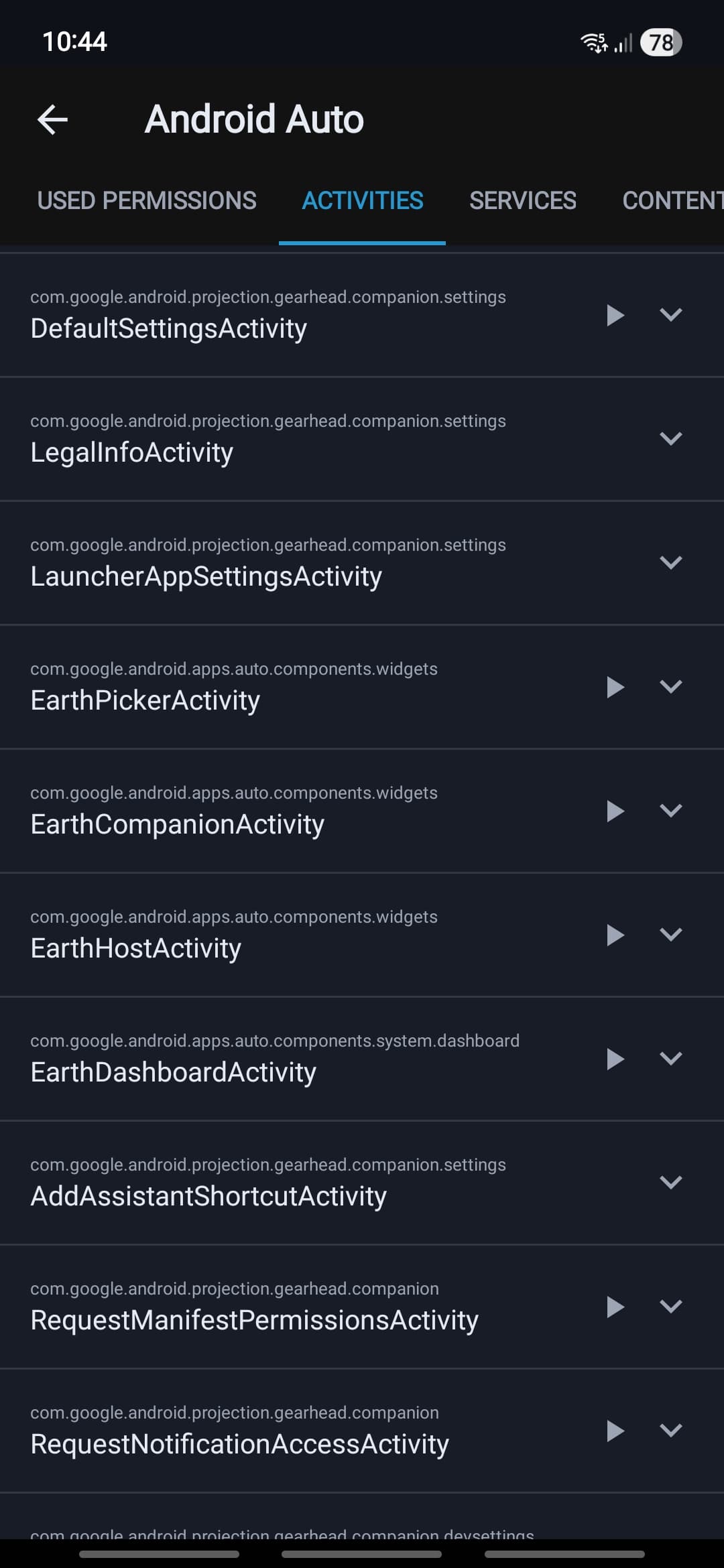Screen dimensions: 724x1568
Task: Launch EarthCompanionActivity using play icon
Action: click(615, 811)
